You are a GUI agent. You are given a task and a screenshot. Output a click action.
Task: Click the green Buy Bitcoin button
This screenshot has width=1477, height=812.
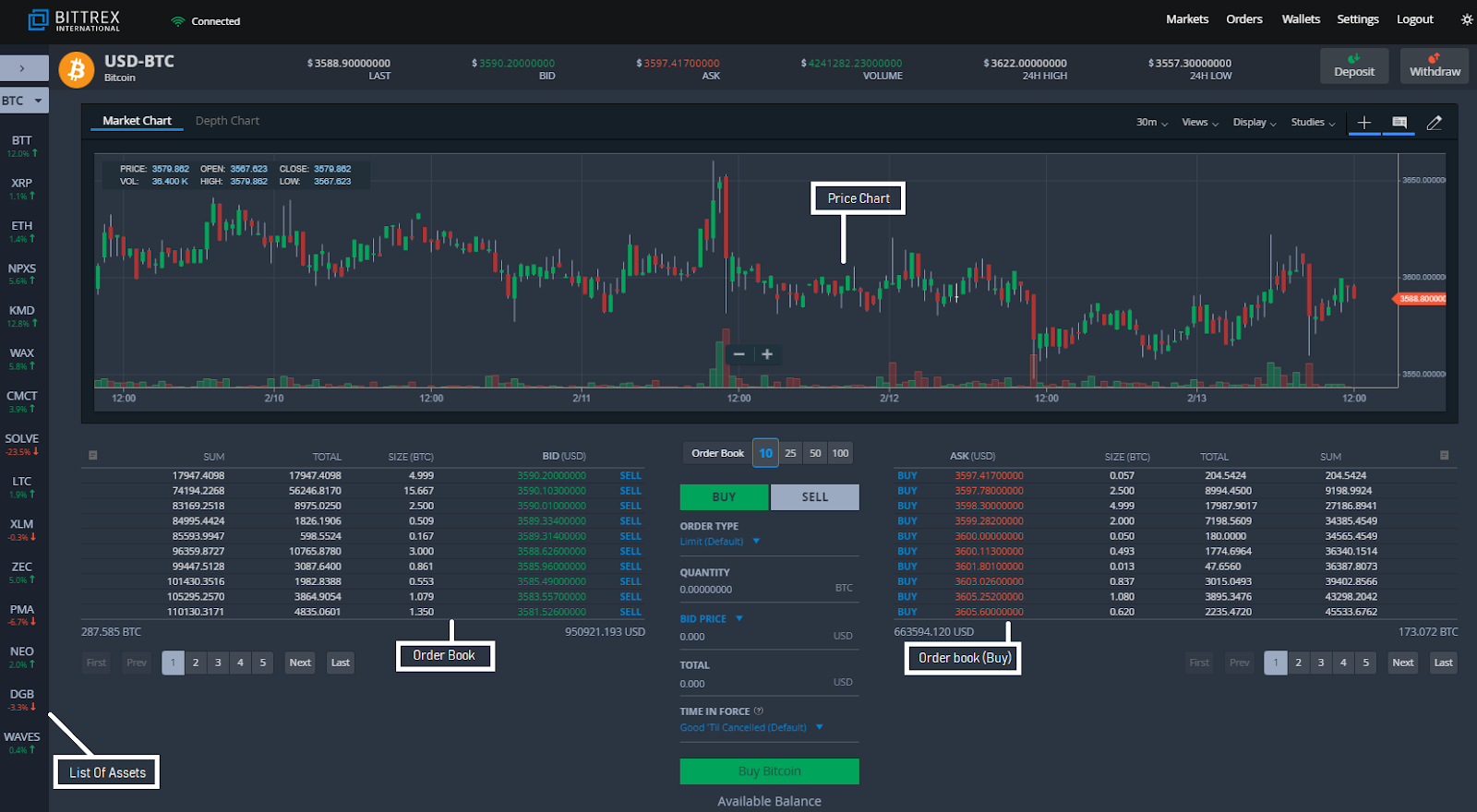pos(770,771)
